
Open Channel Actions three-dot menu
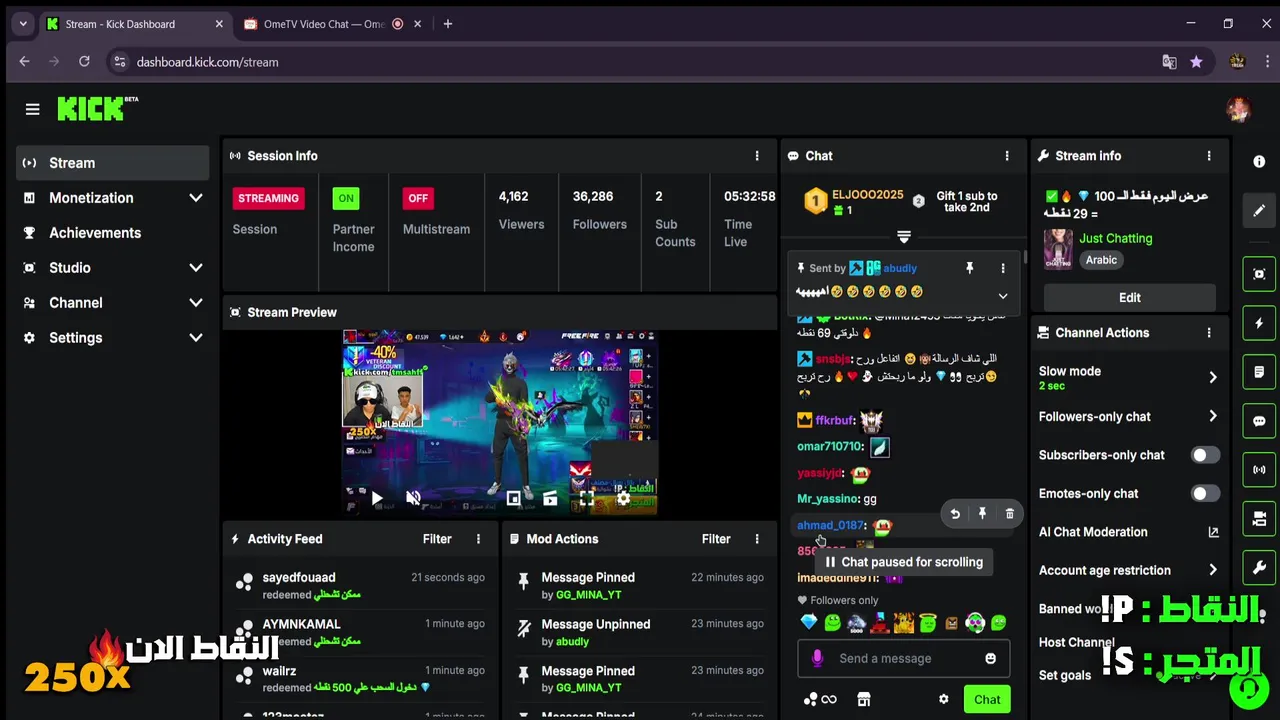click(1209, 333)
